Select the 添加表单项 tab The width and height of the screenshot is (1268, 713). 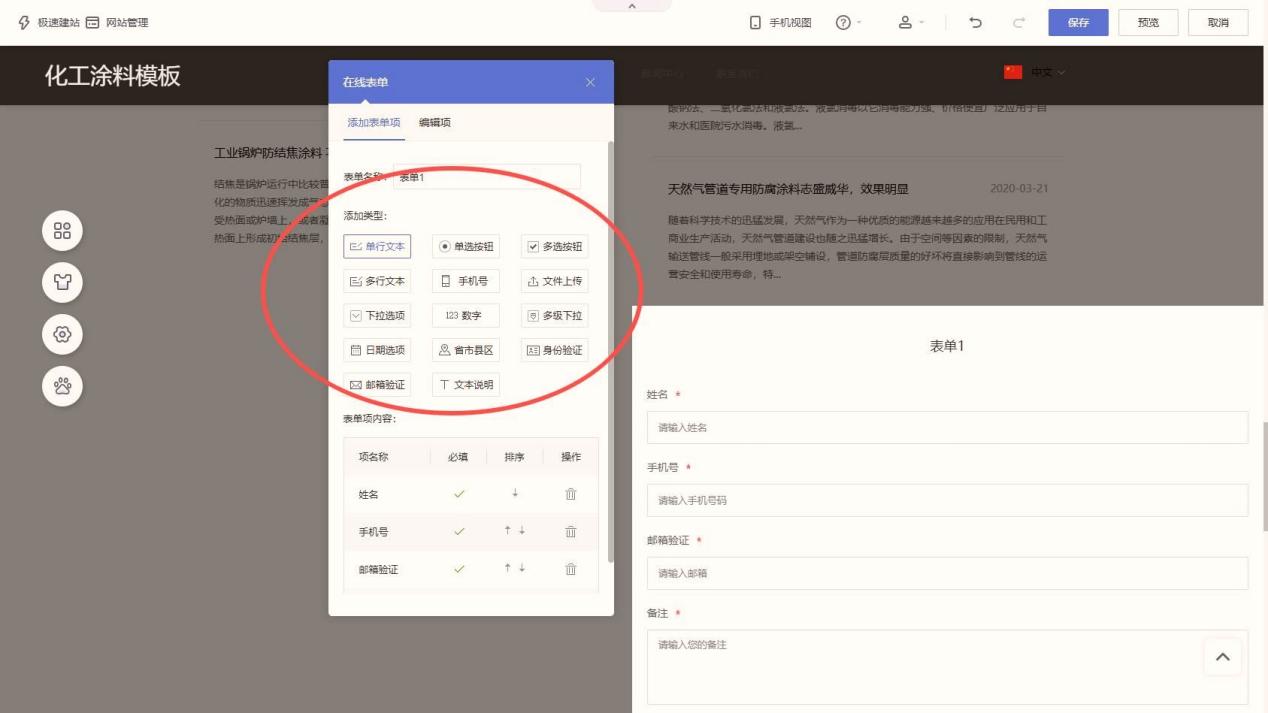coord(374,122)
